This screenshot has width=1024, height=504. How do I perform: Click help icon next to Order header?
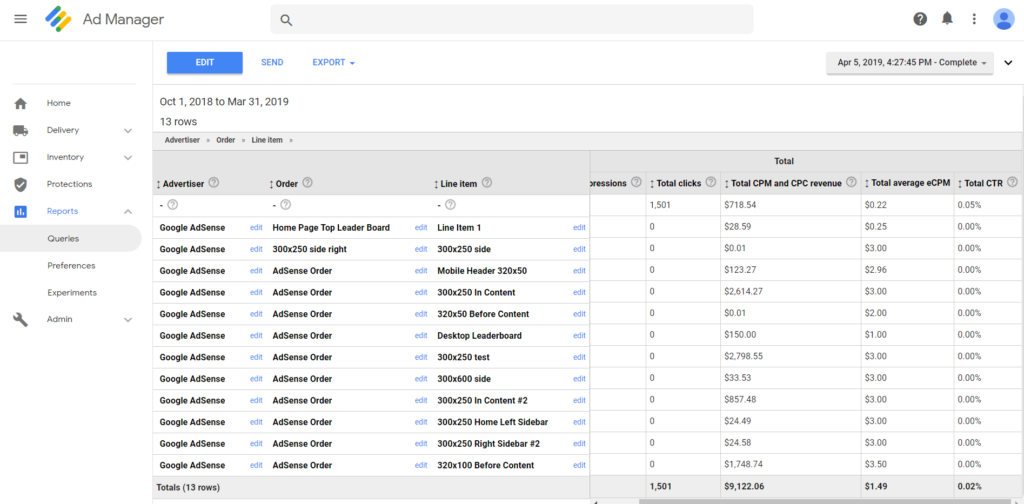tap(308, 183)
